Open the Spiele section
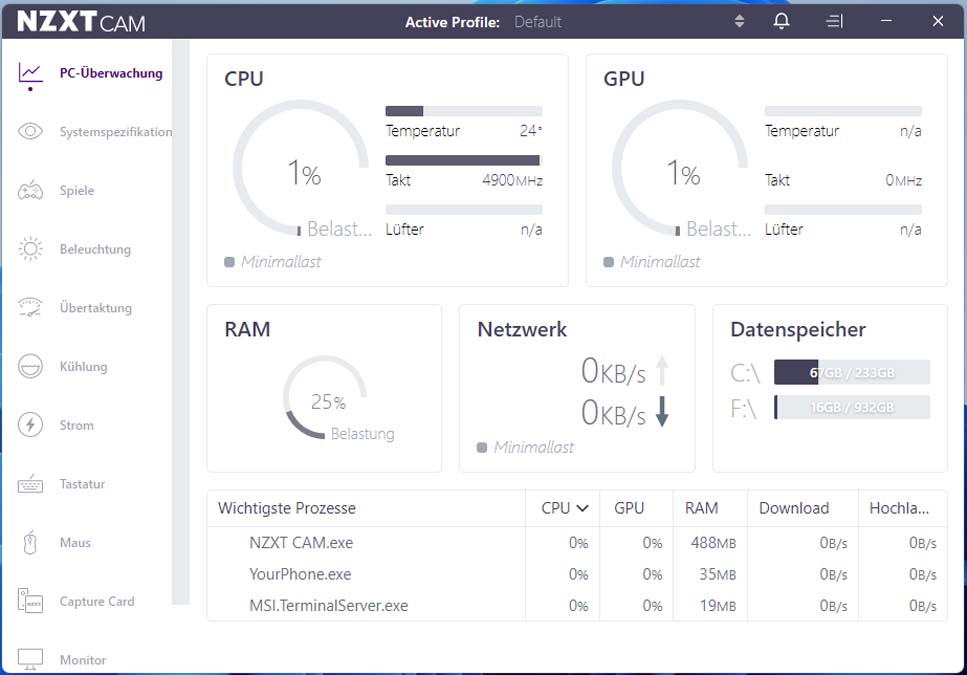967x675 pixels. (x=77, y=190)
